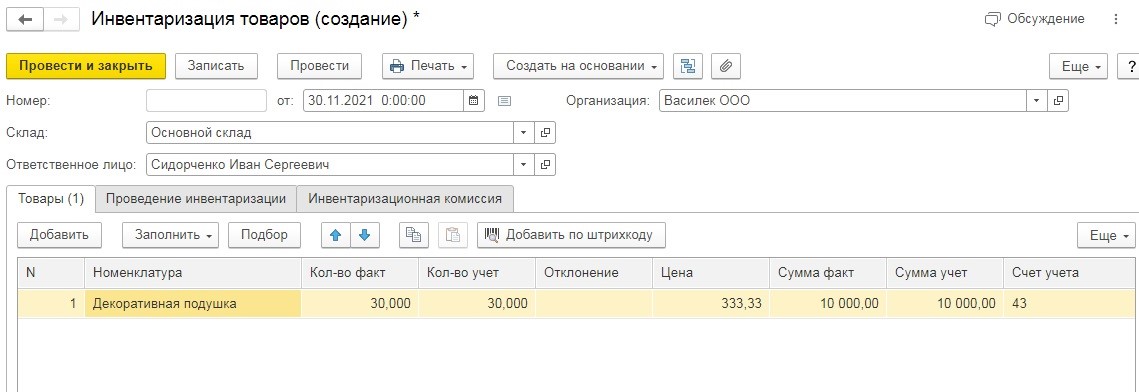Move row down with blue arrow
The image size is (1139, 392).
tap(365, 234)
